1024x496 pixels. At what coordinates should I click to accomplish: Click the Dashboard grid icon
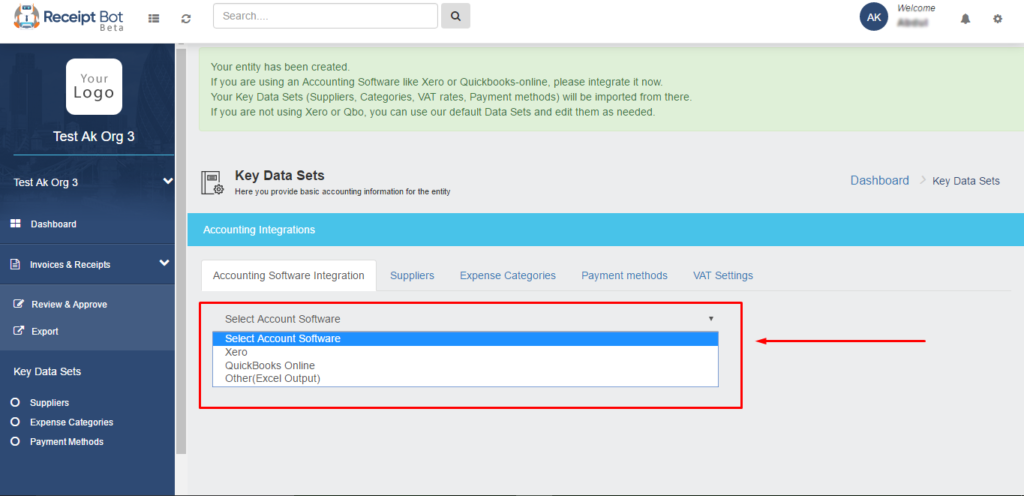pos(16,224)
